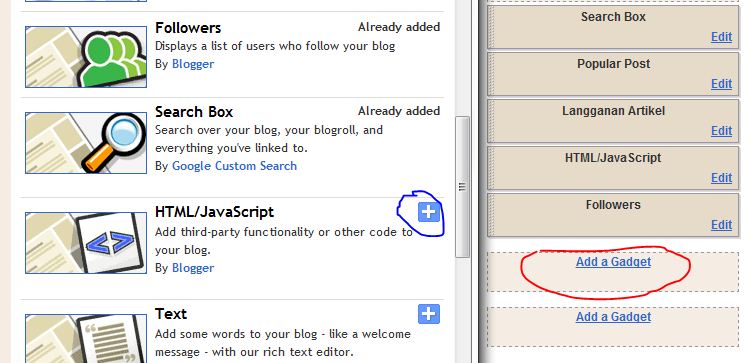Select the Search Box gadget title
The width and height of the screenshot is (751, 363).
pyautogui.click(x=194, y=112)
